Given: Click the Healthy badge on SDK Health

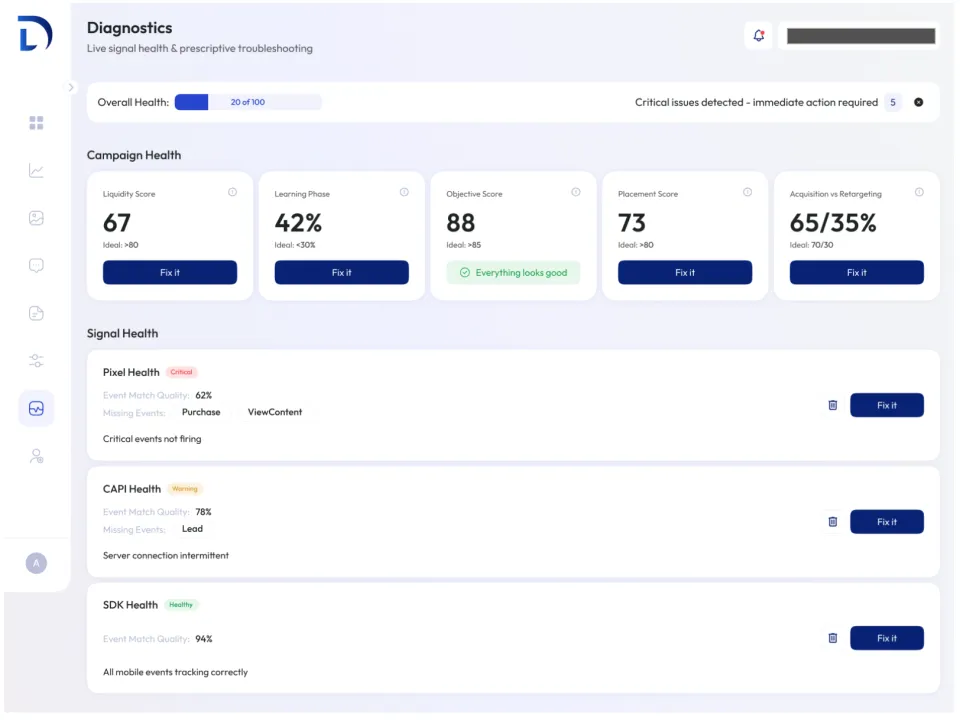Looking at the screenshot, I should point(181,605).
